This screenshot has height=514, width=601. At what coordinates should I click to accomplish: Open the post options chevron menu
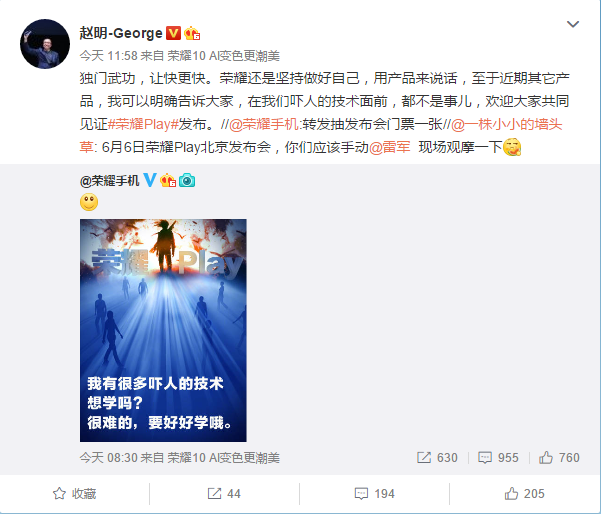point(573,24)
